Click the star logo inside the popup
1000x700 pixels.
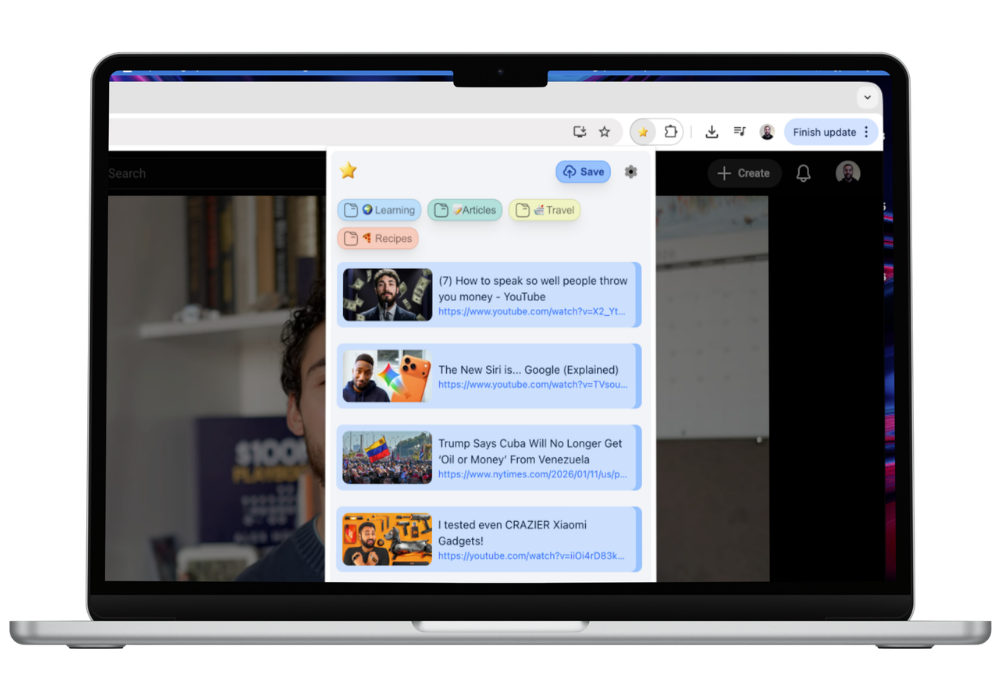click(x=348, y=170)
